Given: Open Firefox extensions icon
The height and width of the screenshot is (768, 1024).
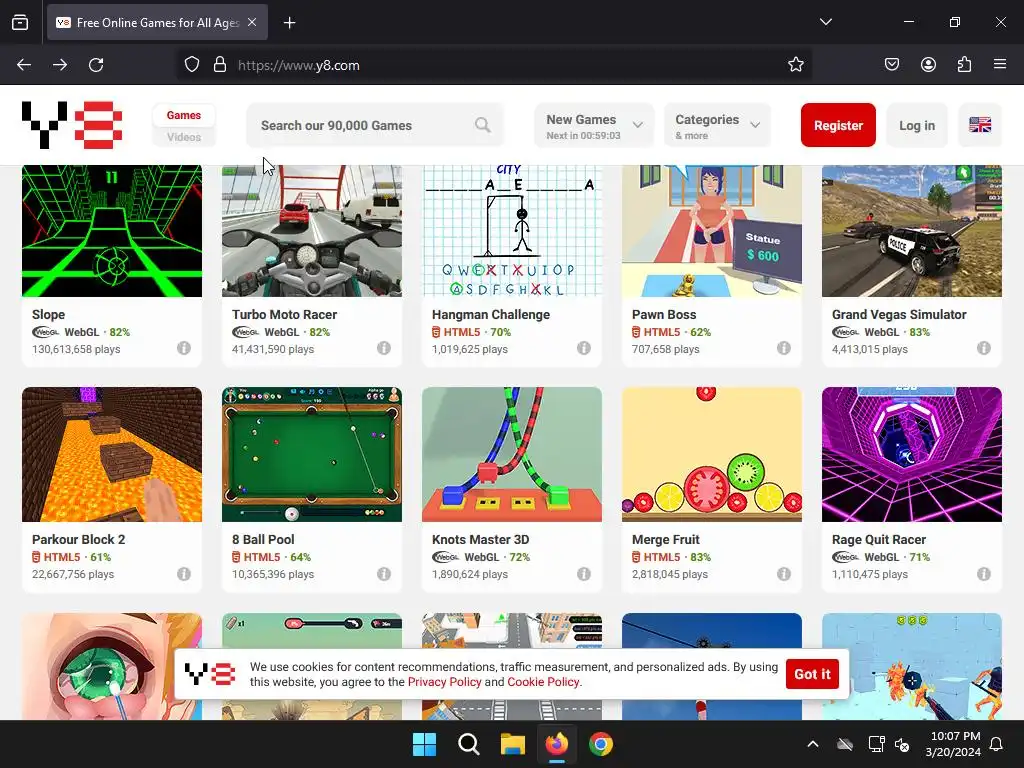Looking at the screenshot, I should [x=964, y=65].
